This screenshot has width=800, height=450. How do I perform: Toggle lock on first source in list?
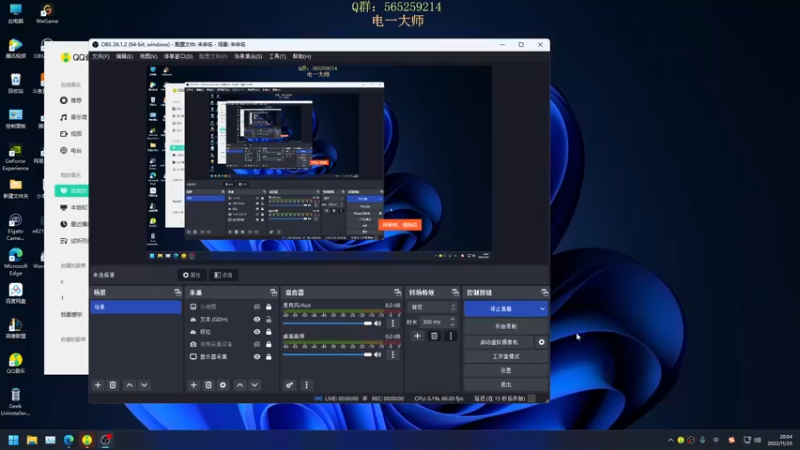tap(268, 307)
